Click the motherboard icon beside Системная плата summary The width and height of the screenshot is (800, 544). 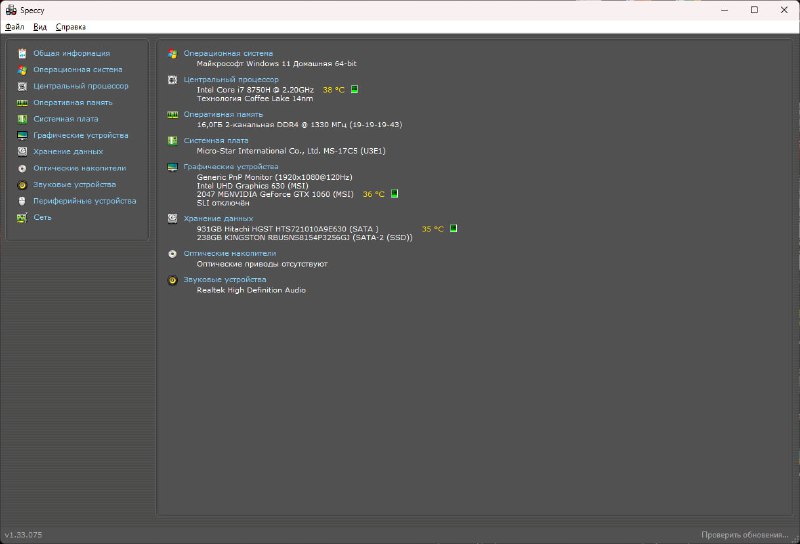click(x=172, y=140)
